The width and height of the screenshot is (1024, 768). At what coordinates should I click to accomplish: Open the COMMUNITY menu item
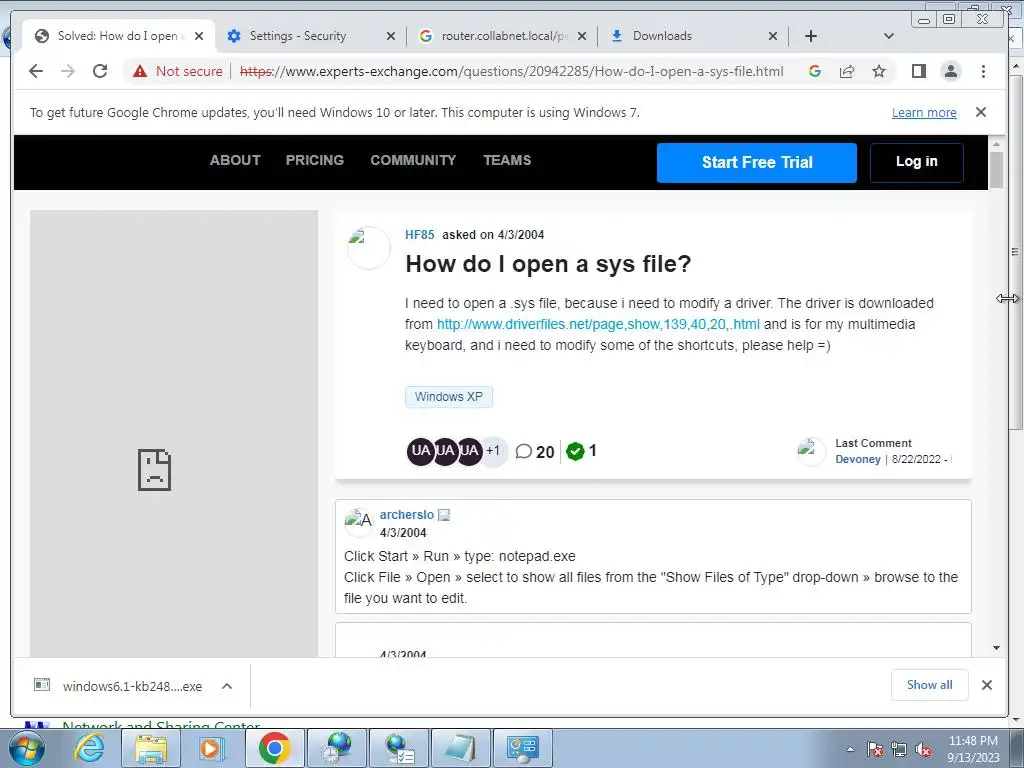413,160
